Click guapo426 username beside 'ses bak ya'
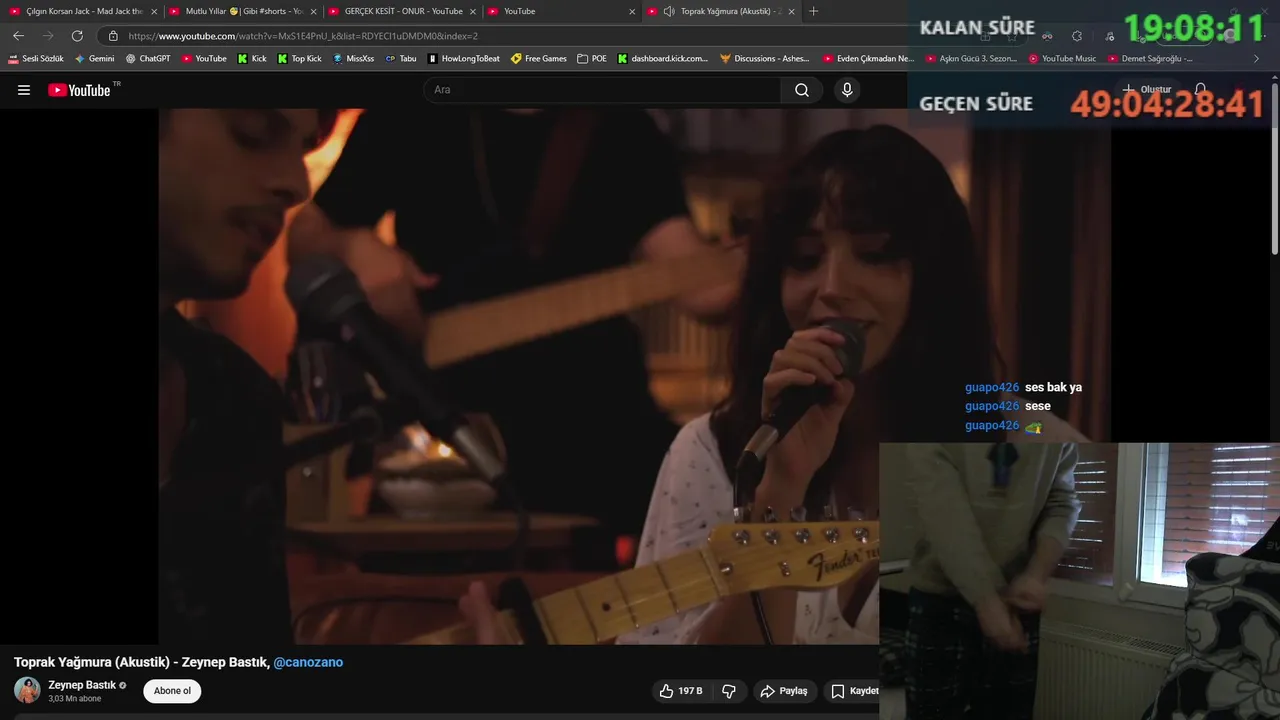Image resolution: width=1280 pixels, height=720 pixels. click(992, 388)
